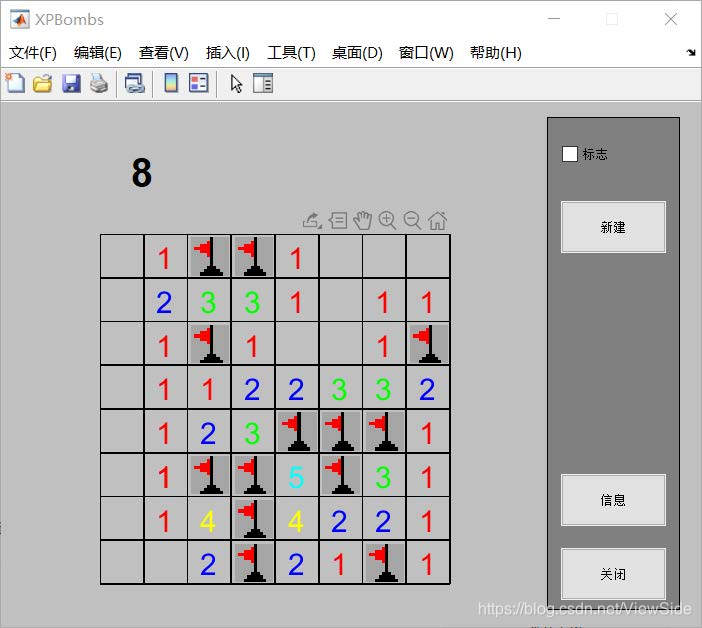Open the 桌面(D) menu
The height and width of the screenshot is (628, 702).
tap(357, 53)
